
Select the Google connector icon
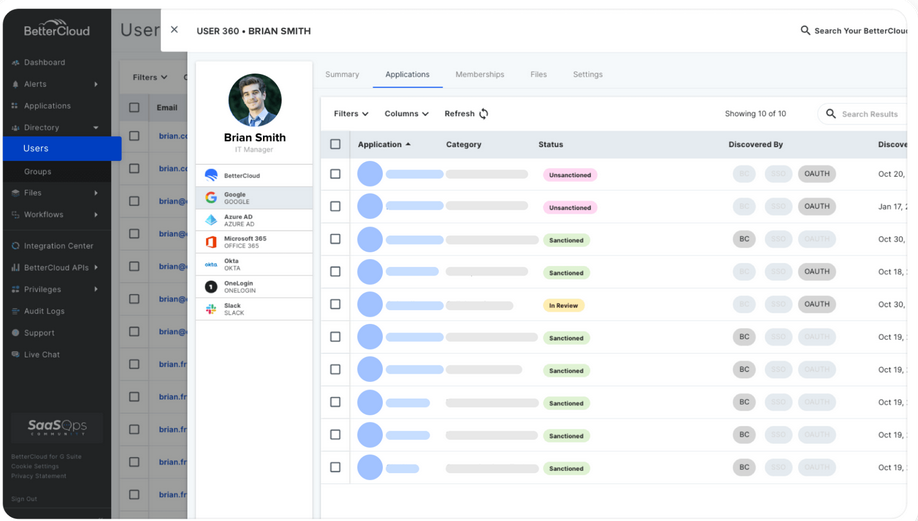pos(211,198)
